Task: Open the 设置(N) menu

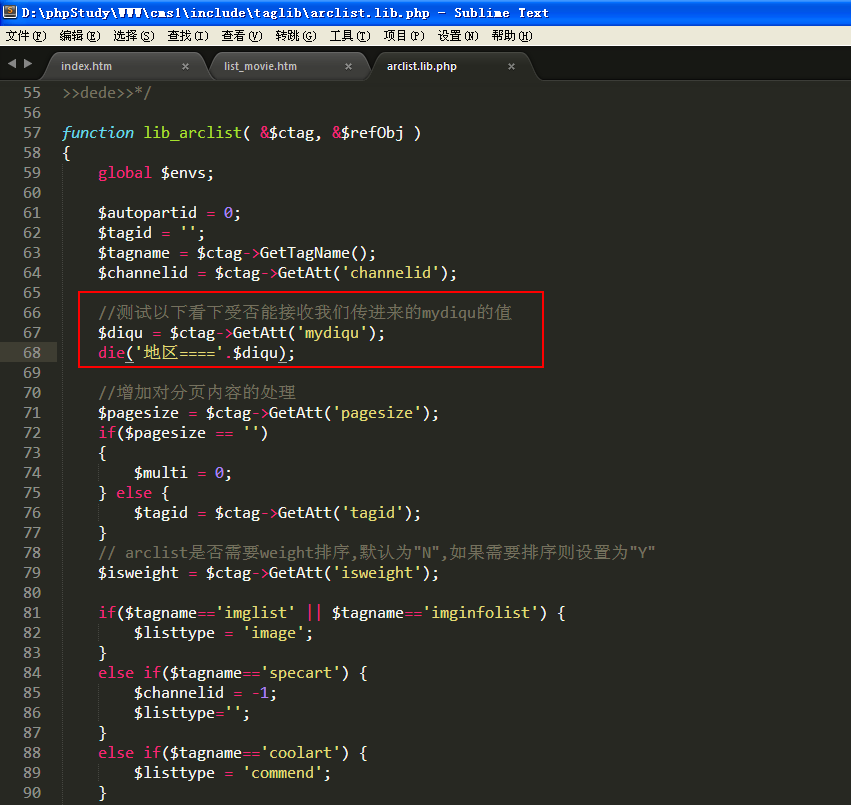Action: pyautogui.click(x=458, y=36)
